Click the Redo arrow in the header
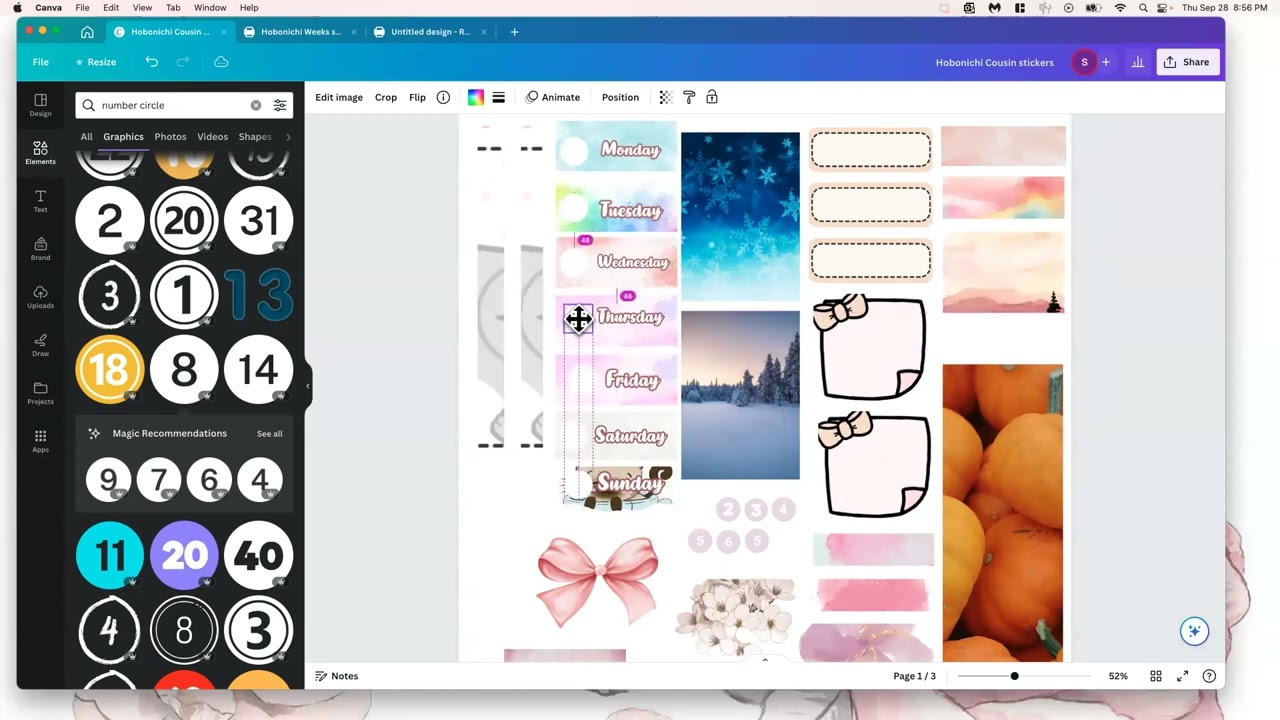 pyautogui.click(x=183, y=62)
